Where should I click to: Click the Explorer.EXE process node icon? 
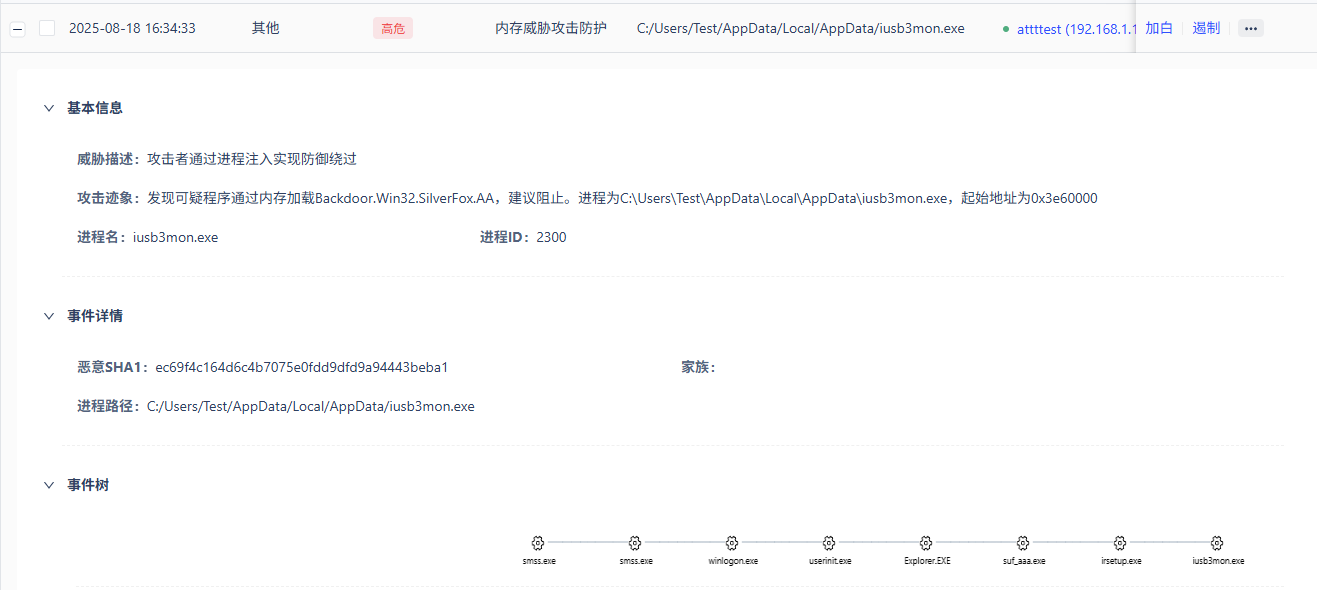coord(926,543)
